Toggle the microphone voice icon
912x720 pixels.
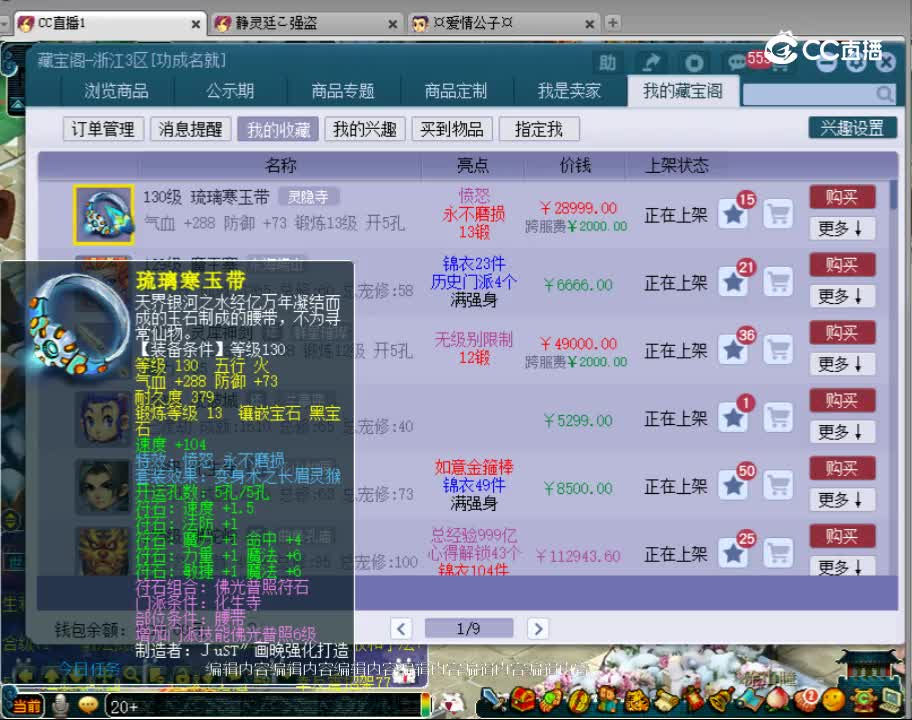pyautogui.click(x=60, y=705)
